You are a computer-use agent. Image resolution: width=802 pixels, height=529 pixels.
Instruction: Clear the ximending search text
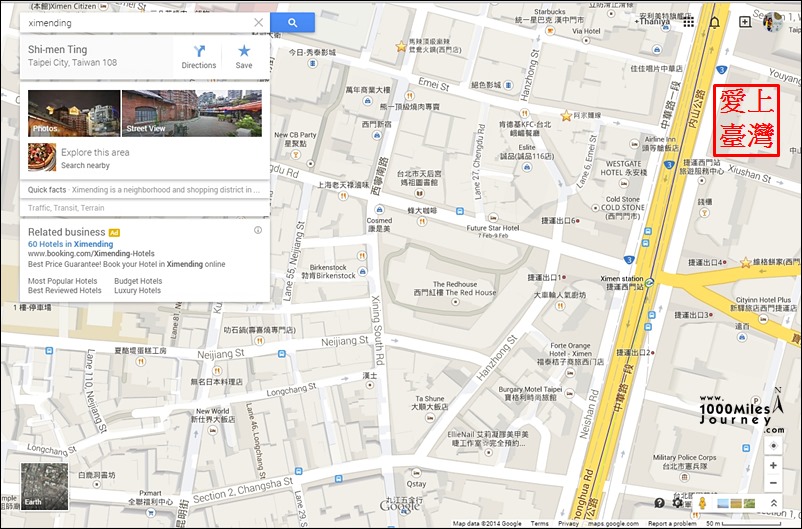point(259,23)
